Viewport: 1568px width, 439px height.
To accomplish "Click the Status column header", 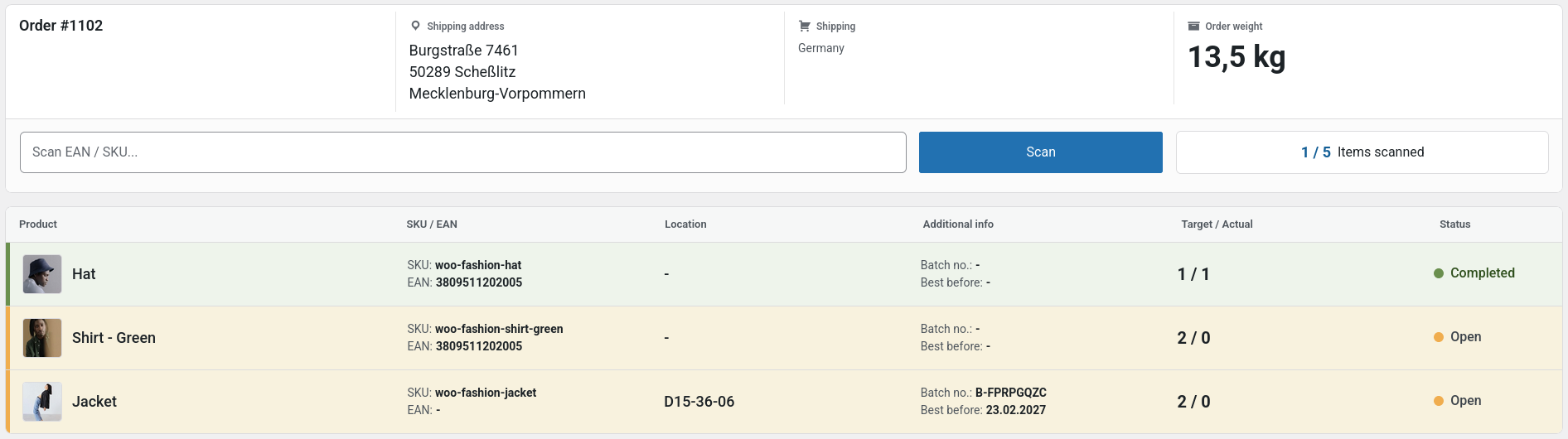I will pos(1455,224).
